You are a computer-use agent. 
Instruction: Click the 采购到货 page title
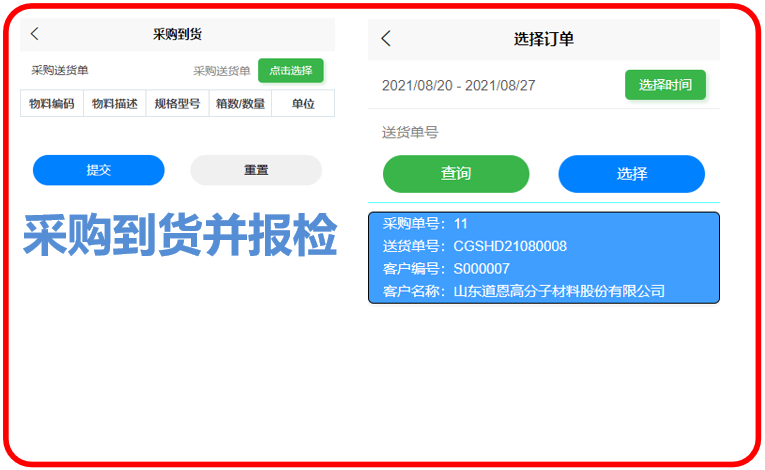pos(178,34)
